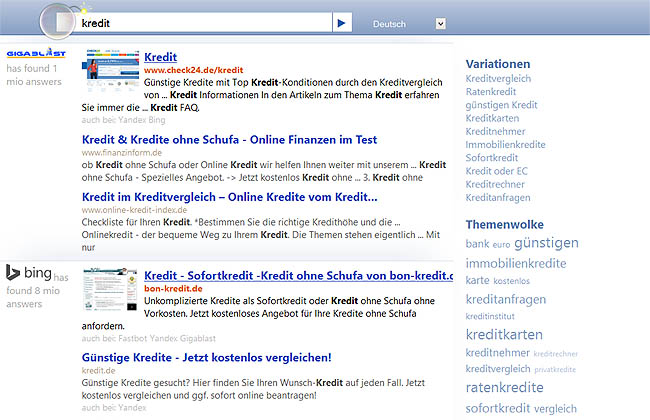Image resolution: width=650 pixels, height=420 pixels.
Task: Click 'auch bei: Yandex' under kredit.de result
Action: (x=114, y=408)
